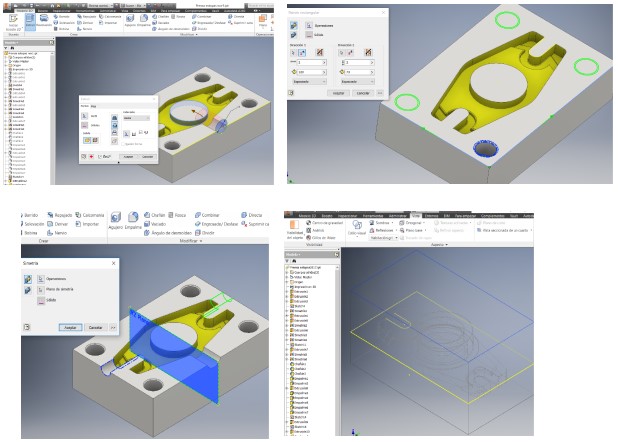Click Visibilidad del objeto in Vista ribbon
Screen dimensions: 618x442
point(295,229)
